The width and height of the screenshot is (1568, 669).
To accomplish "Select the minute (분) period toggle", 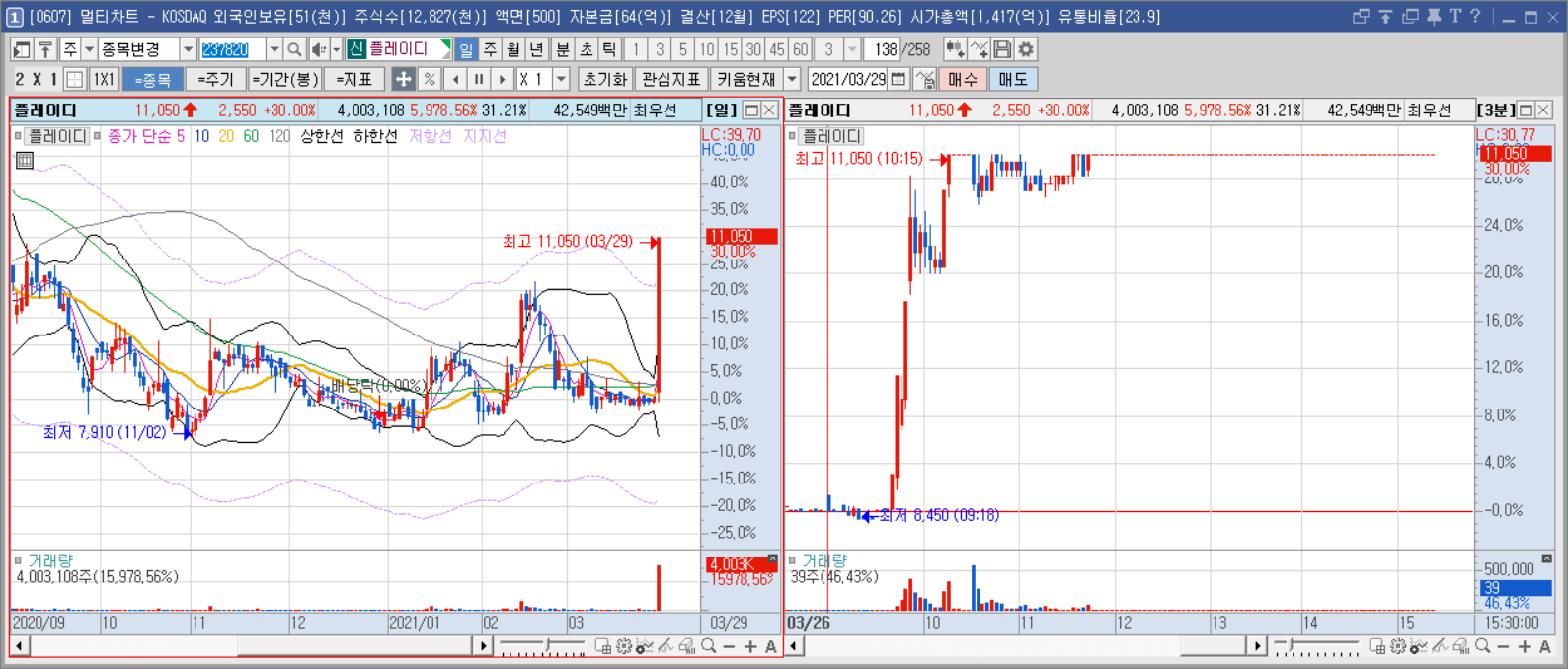I will click(x=563, y=49).
